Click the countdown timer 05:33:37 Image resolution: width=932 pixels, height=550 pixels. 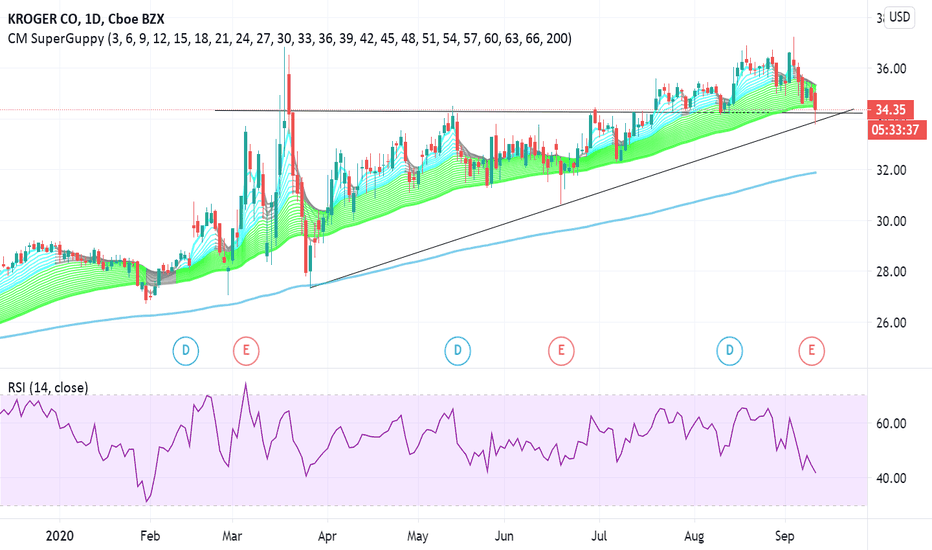point(898,130)
